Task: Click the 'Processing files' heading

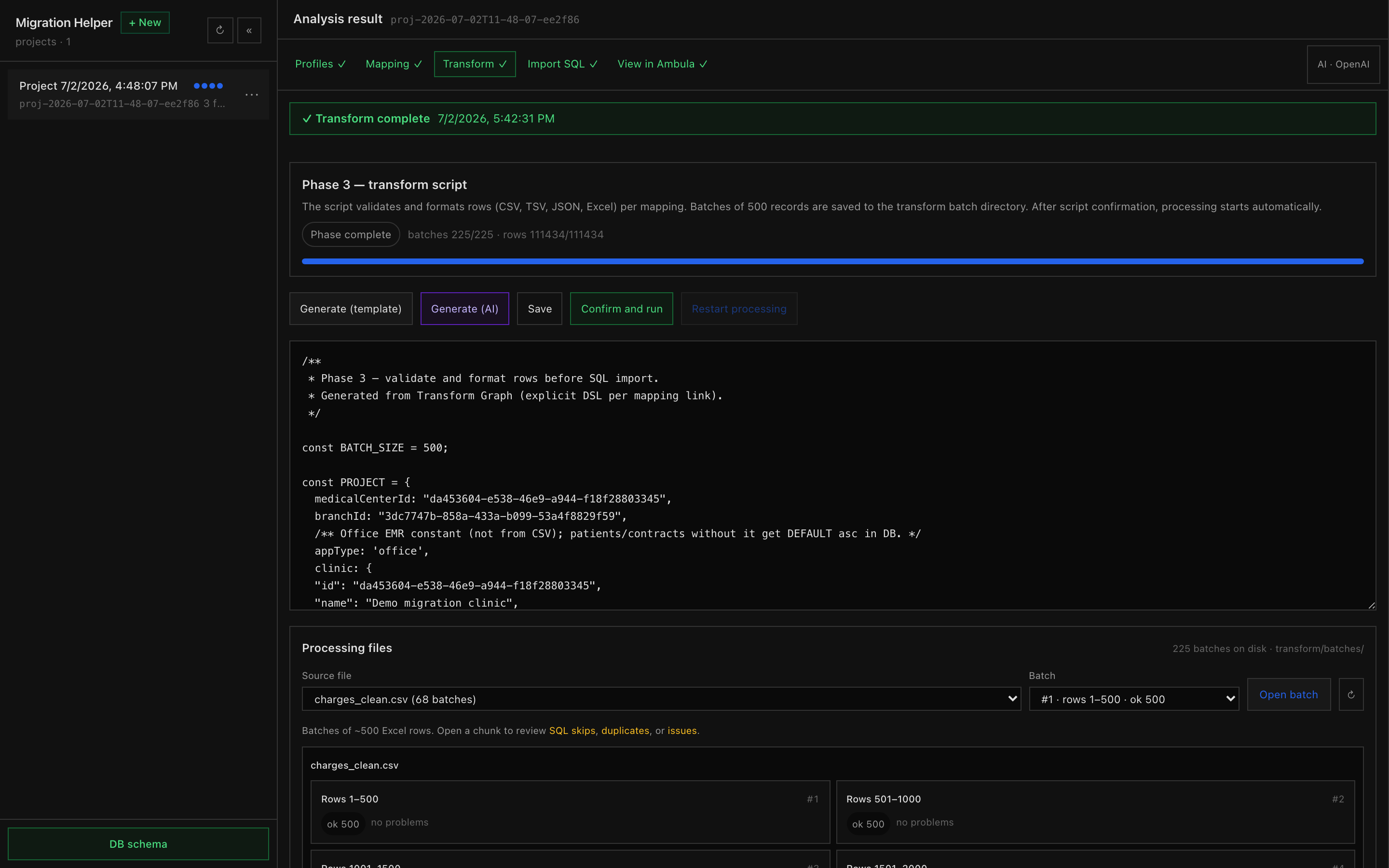Action: tap(347, 648)
